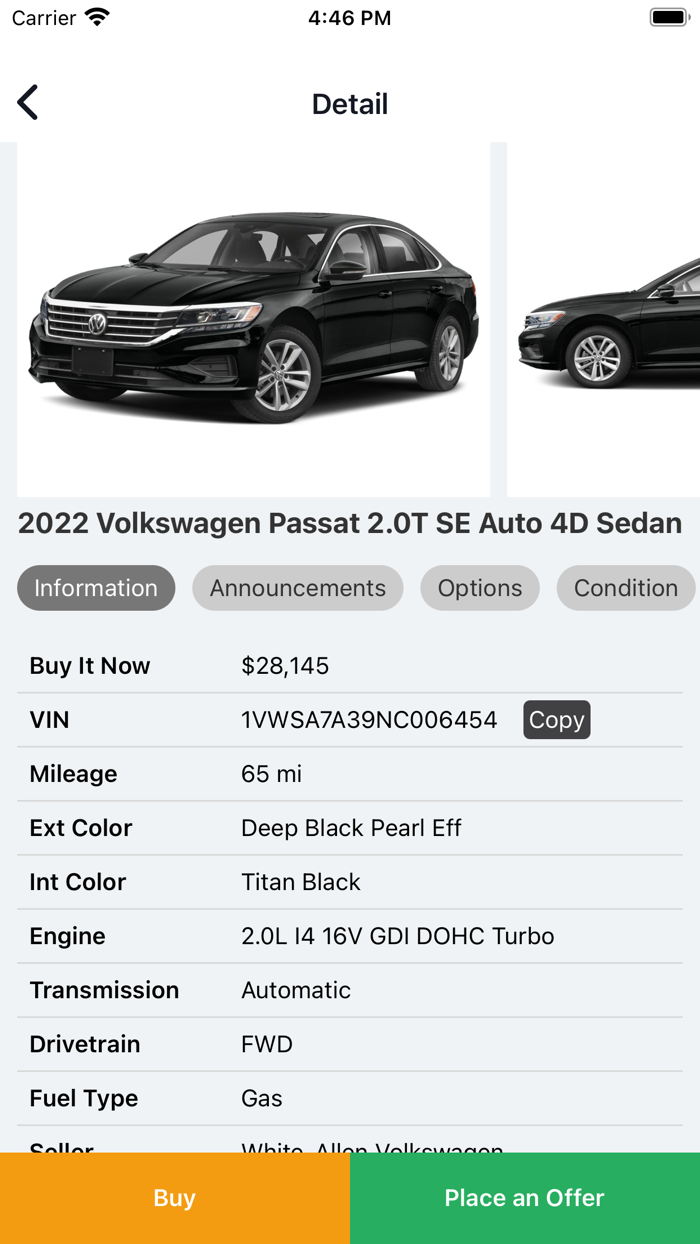Open the front view Passat photo
Viewport: 700px width, 1244px height.
click(x=254, y=320)
